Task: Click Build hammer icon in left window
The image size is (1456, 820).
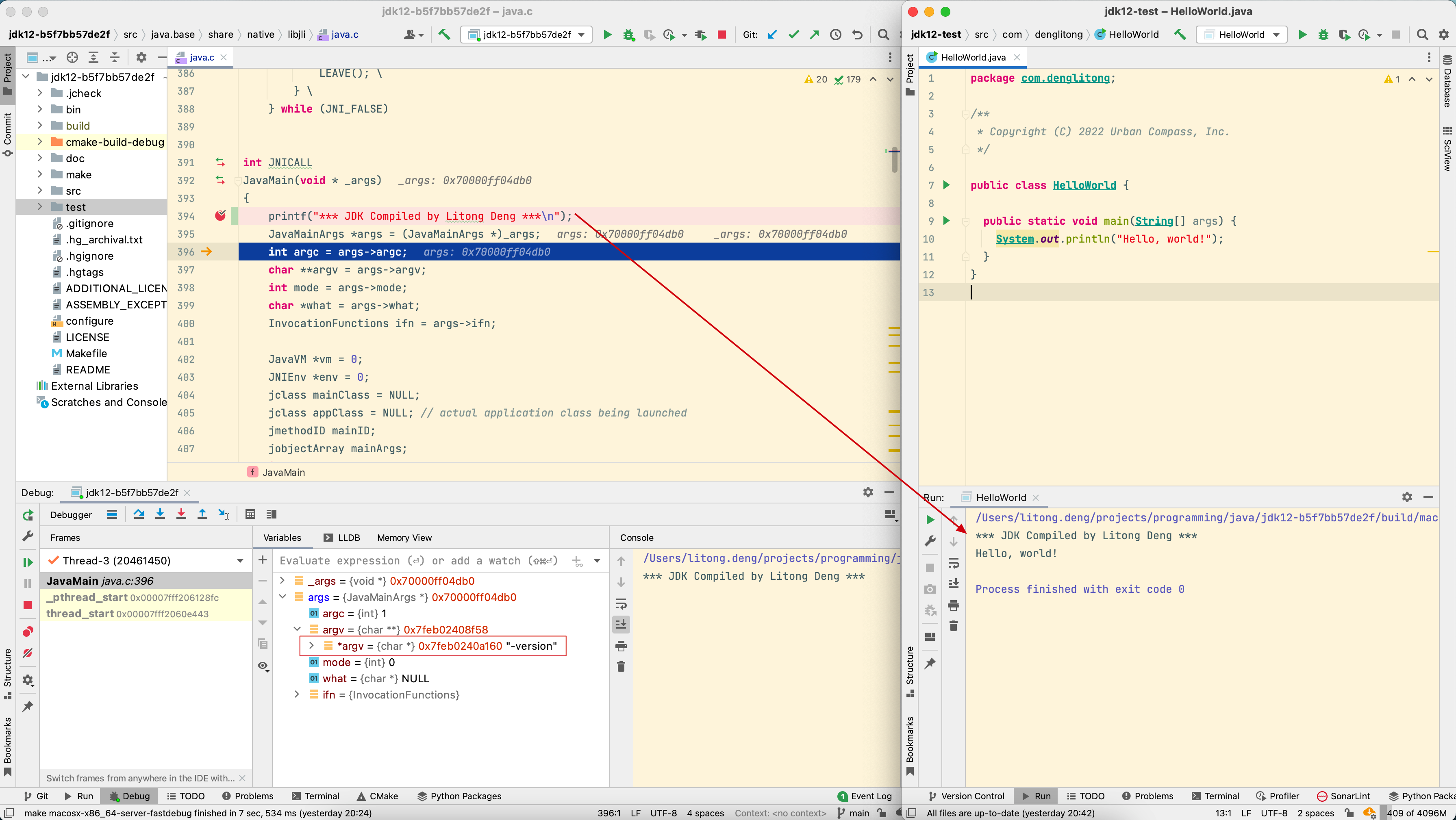Action: (444, 35)
